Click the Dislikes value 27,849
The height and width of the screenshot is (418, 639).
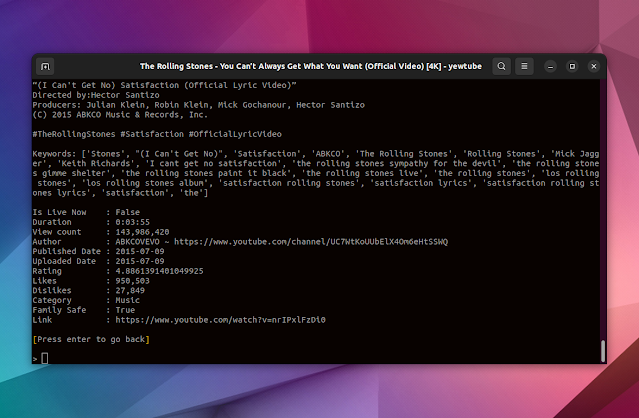(130, 290)
